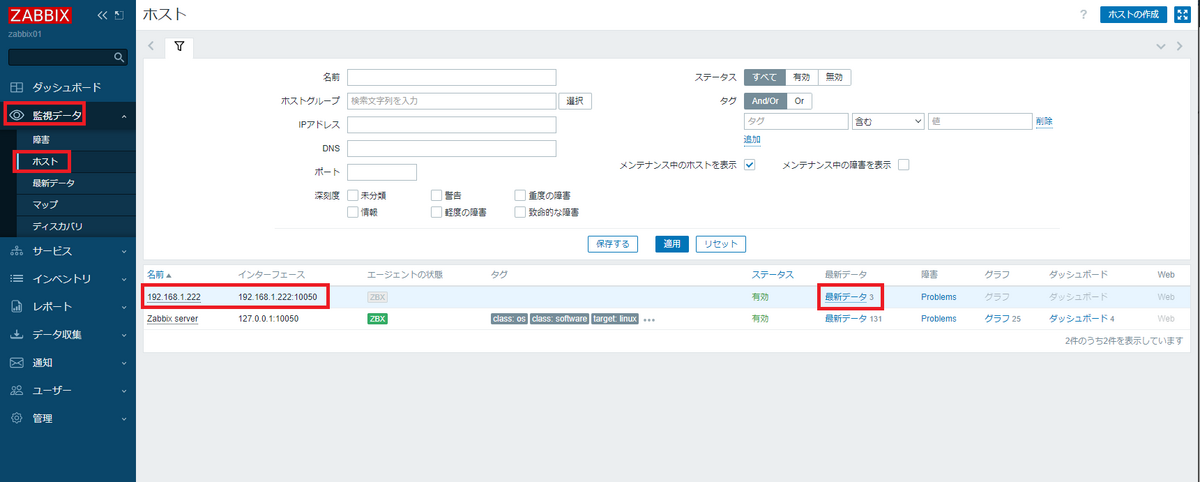
Task: Click the three-dots more tags icon
Action: point(649,320)
